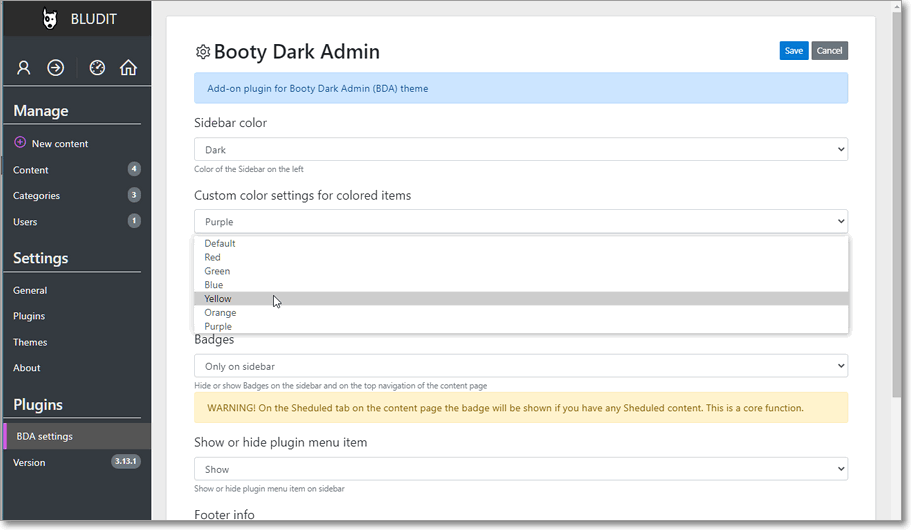
Task: Click the Footer info label
Action: (224, 514)
